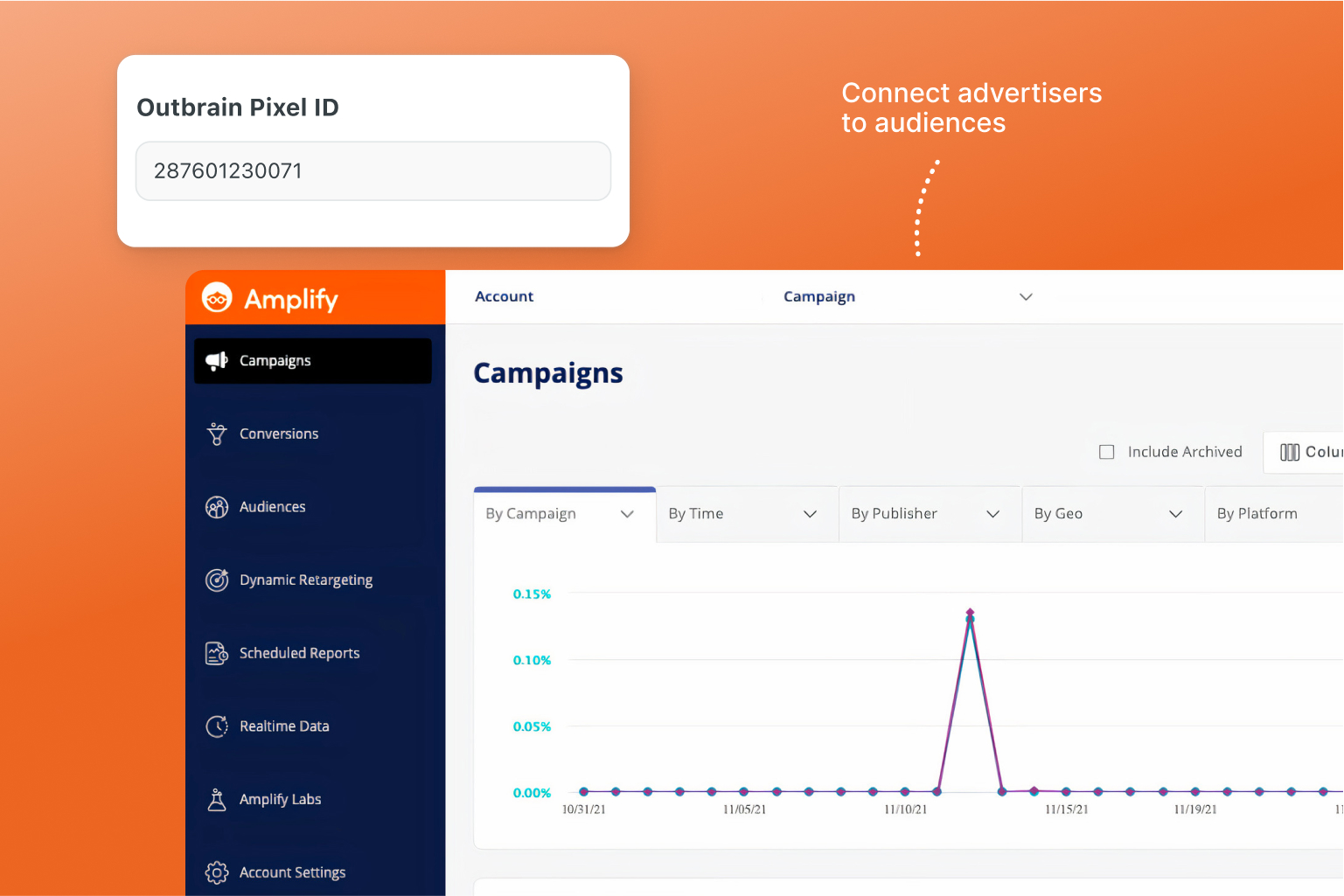
Task: Click the Campaigns megaphone icon
Action: [x=217, y=361]
